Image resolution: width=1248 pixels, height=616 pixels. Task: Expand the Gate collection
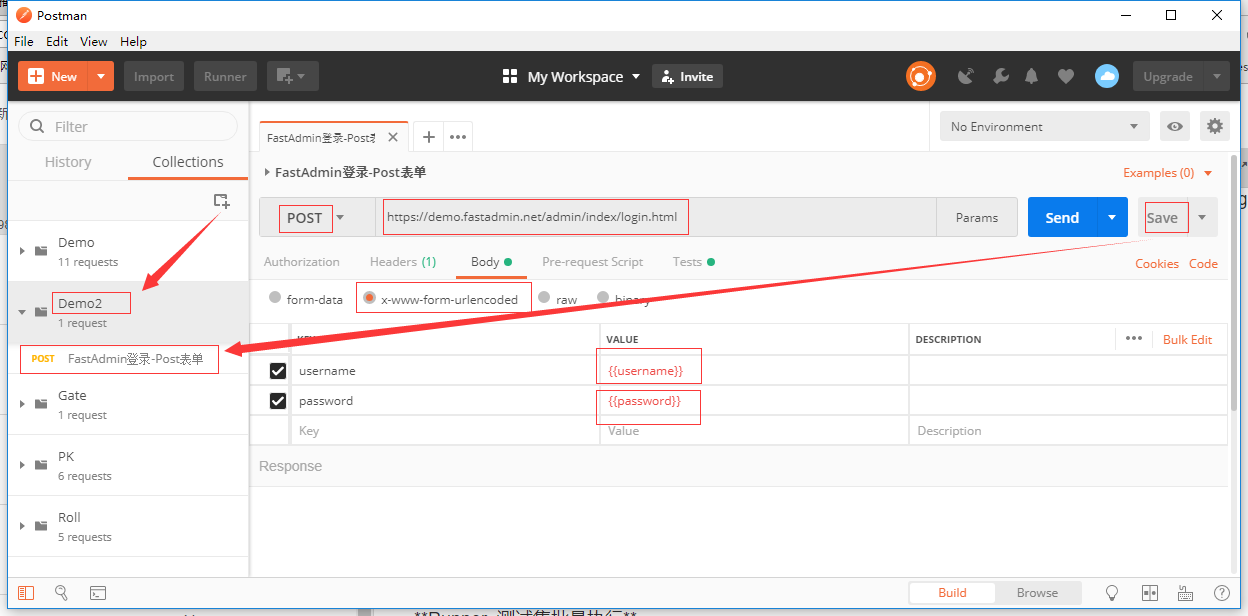click(22, 404)
